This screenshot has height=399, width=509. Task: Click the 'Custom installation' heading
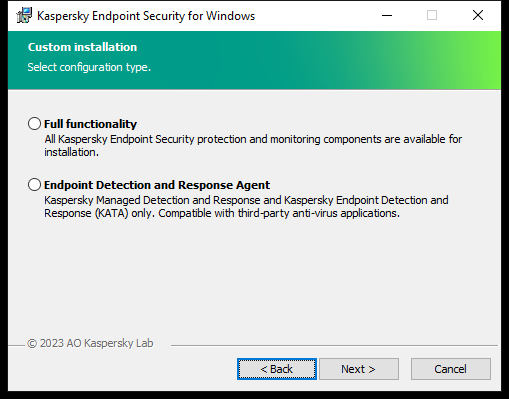82,47
